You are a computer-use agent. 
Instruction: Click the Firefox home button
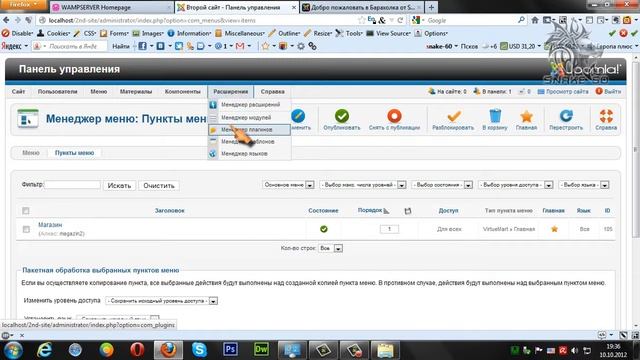point(535,20)
